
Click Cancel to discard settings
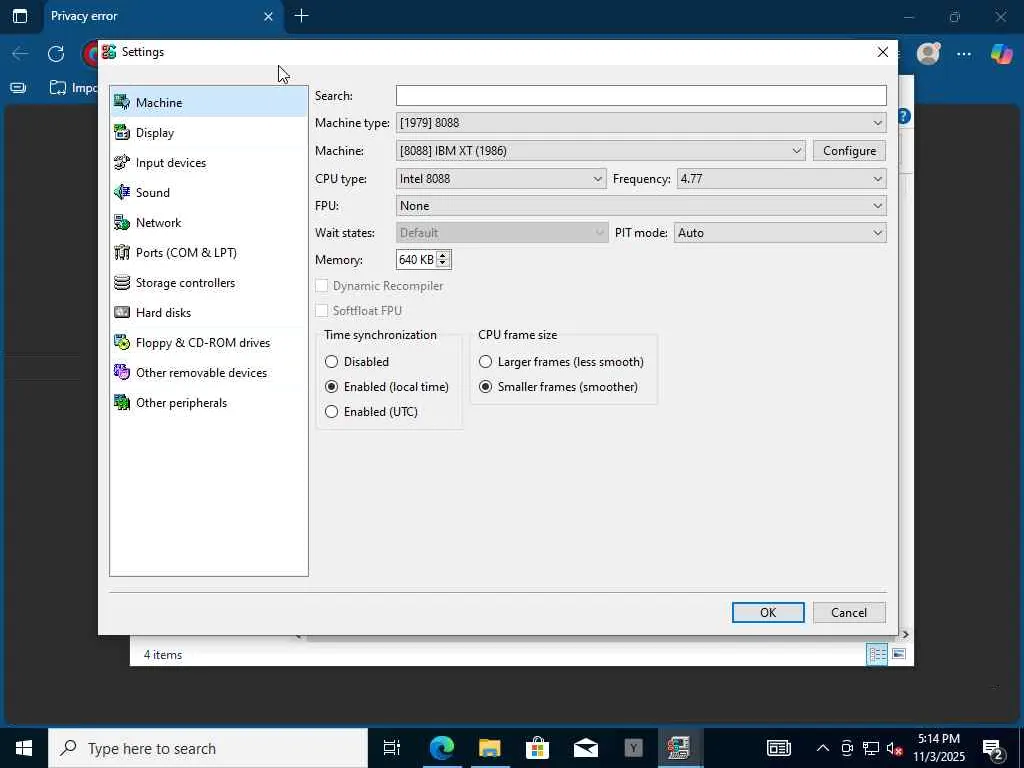click(849, 613)
